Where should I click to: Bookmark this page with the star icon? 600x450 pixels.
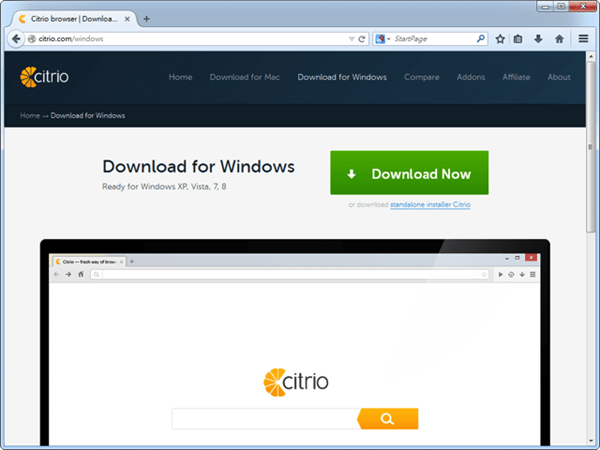click(x=500, y=39)
